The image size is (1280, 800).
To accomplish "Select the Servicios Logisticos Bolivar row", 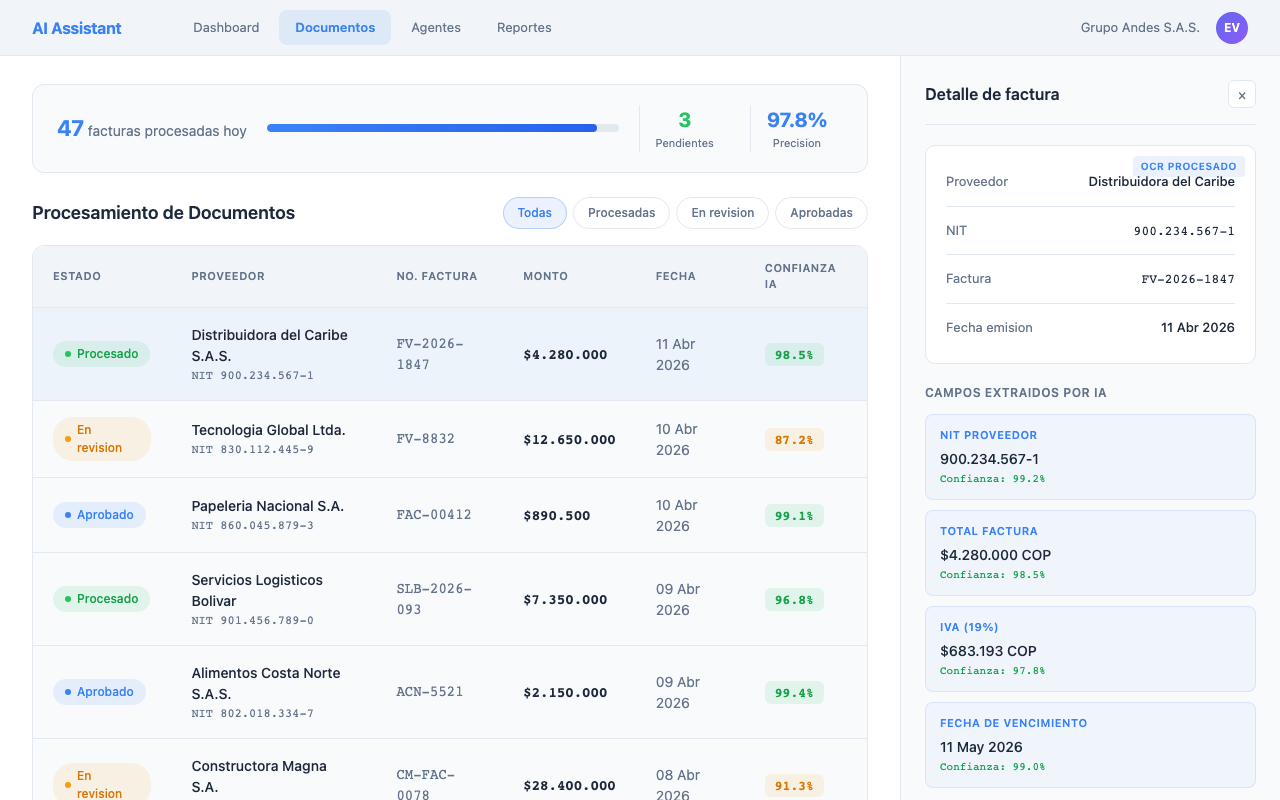I will point(450,598).
